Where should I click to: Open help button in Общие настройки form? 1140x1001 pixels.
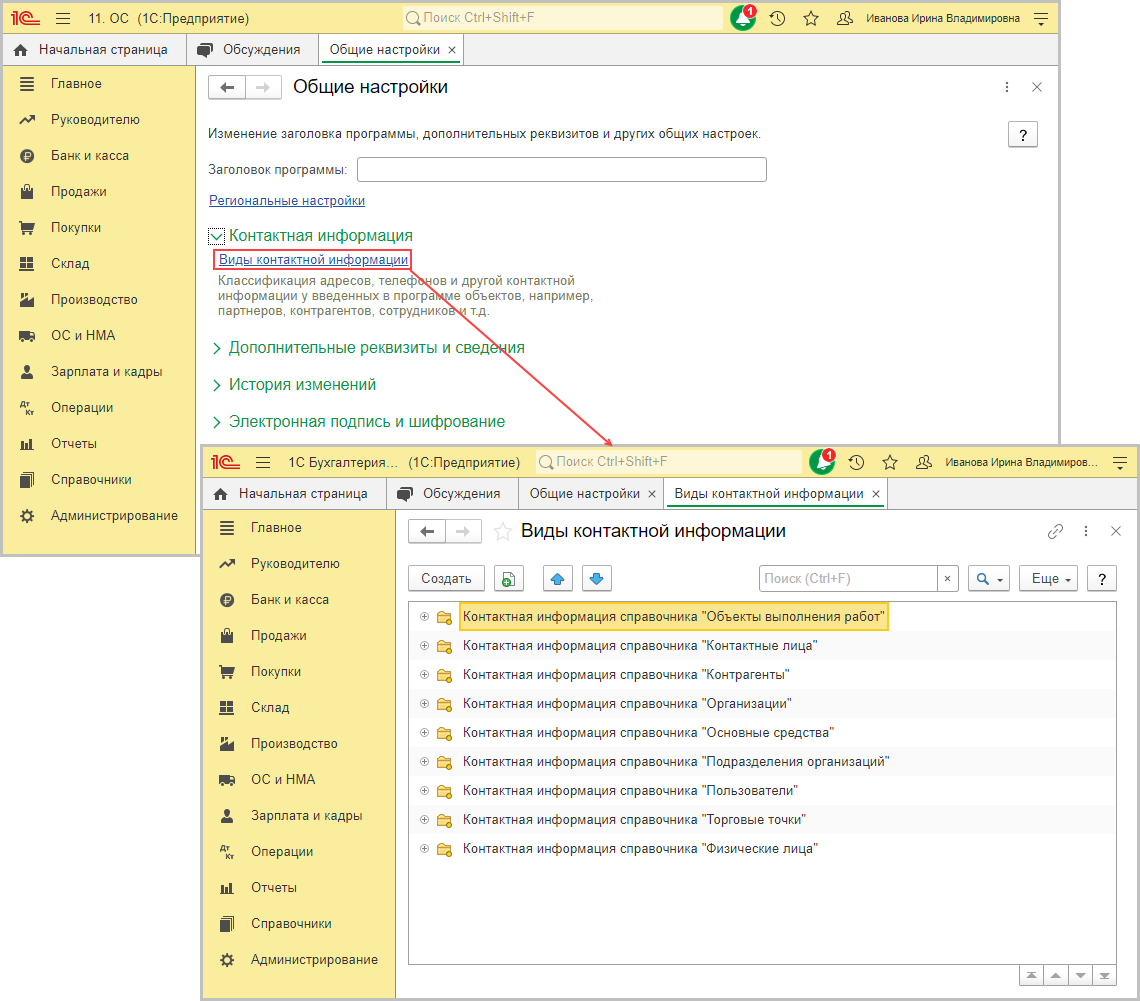click(1022, 134)
